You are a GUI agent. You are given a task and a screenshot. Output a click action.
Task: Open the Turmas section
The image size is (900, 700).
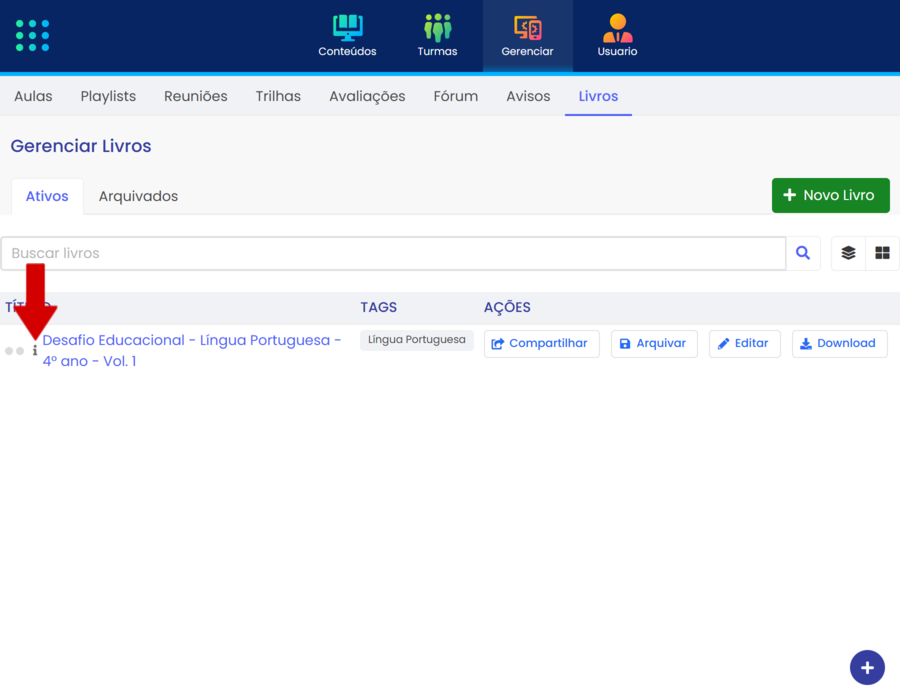click(x=437, y=36)
